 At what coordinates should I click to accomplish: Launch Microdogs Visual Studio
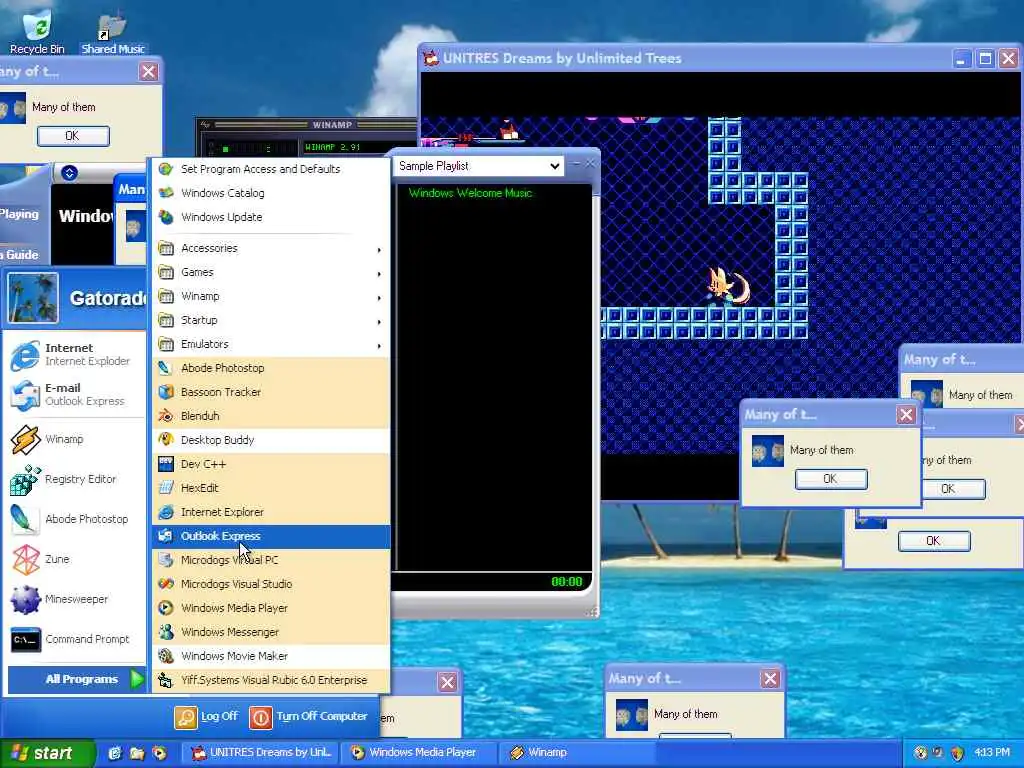[x=271, y=584]
